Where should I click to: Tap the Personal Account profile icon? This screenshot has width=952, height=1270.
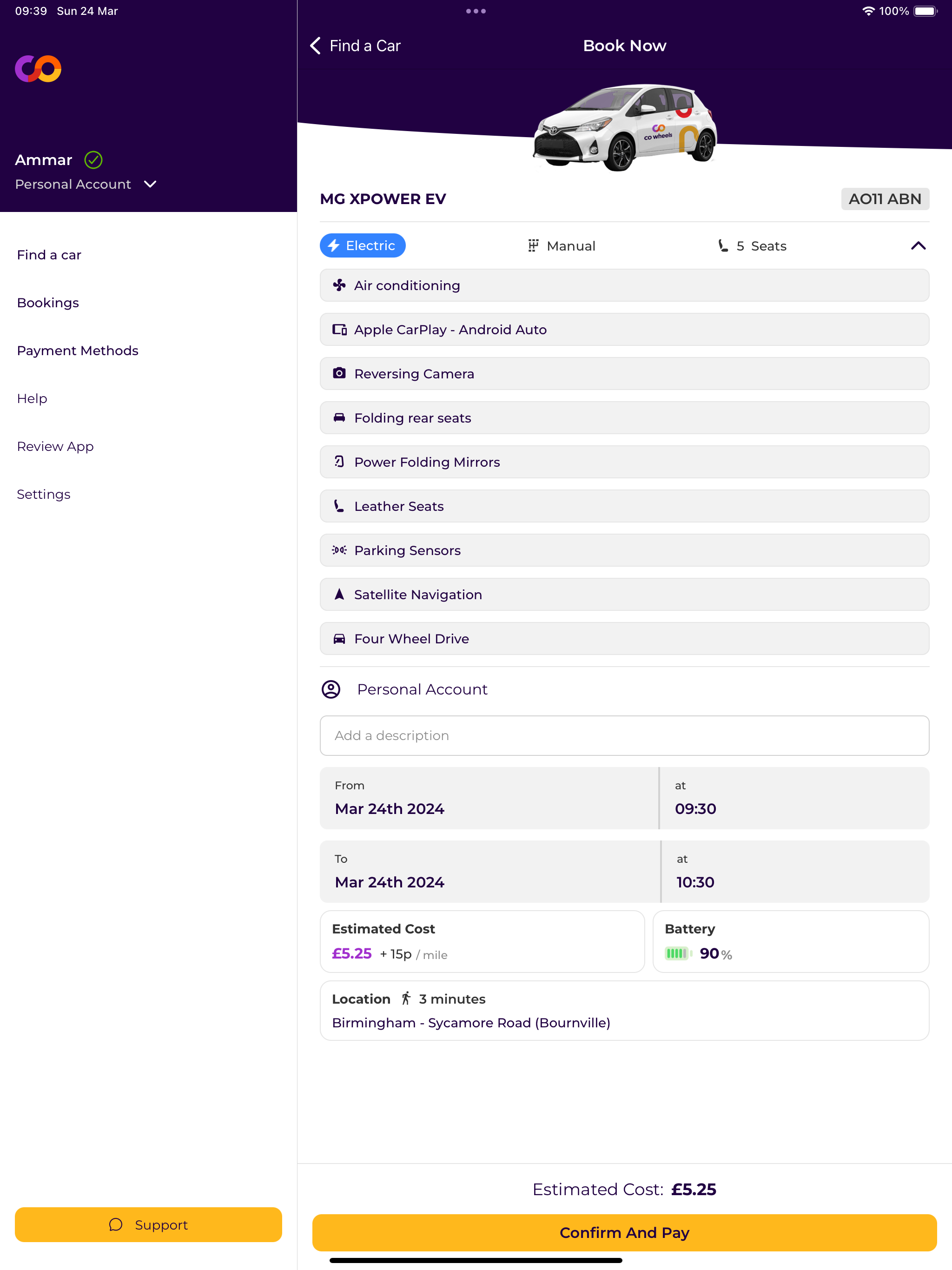point(331,689)
